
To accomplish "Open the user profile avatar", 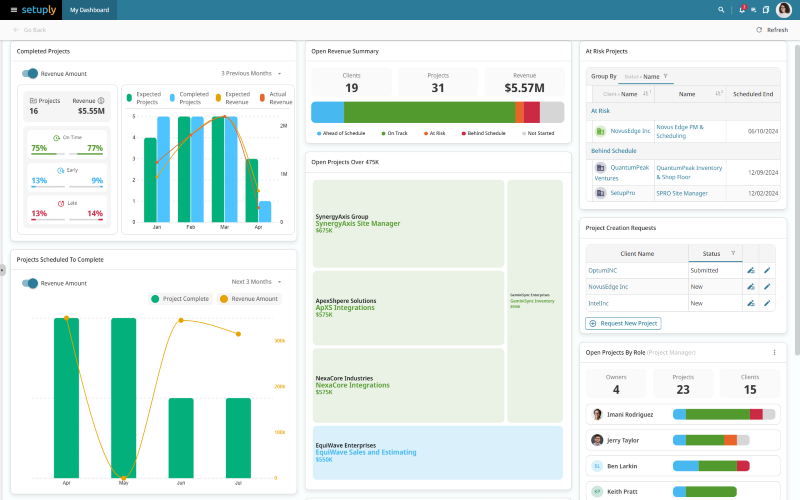I will 783,10.
